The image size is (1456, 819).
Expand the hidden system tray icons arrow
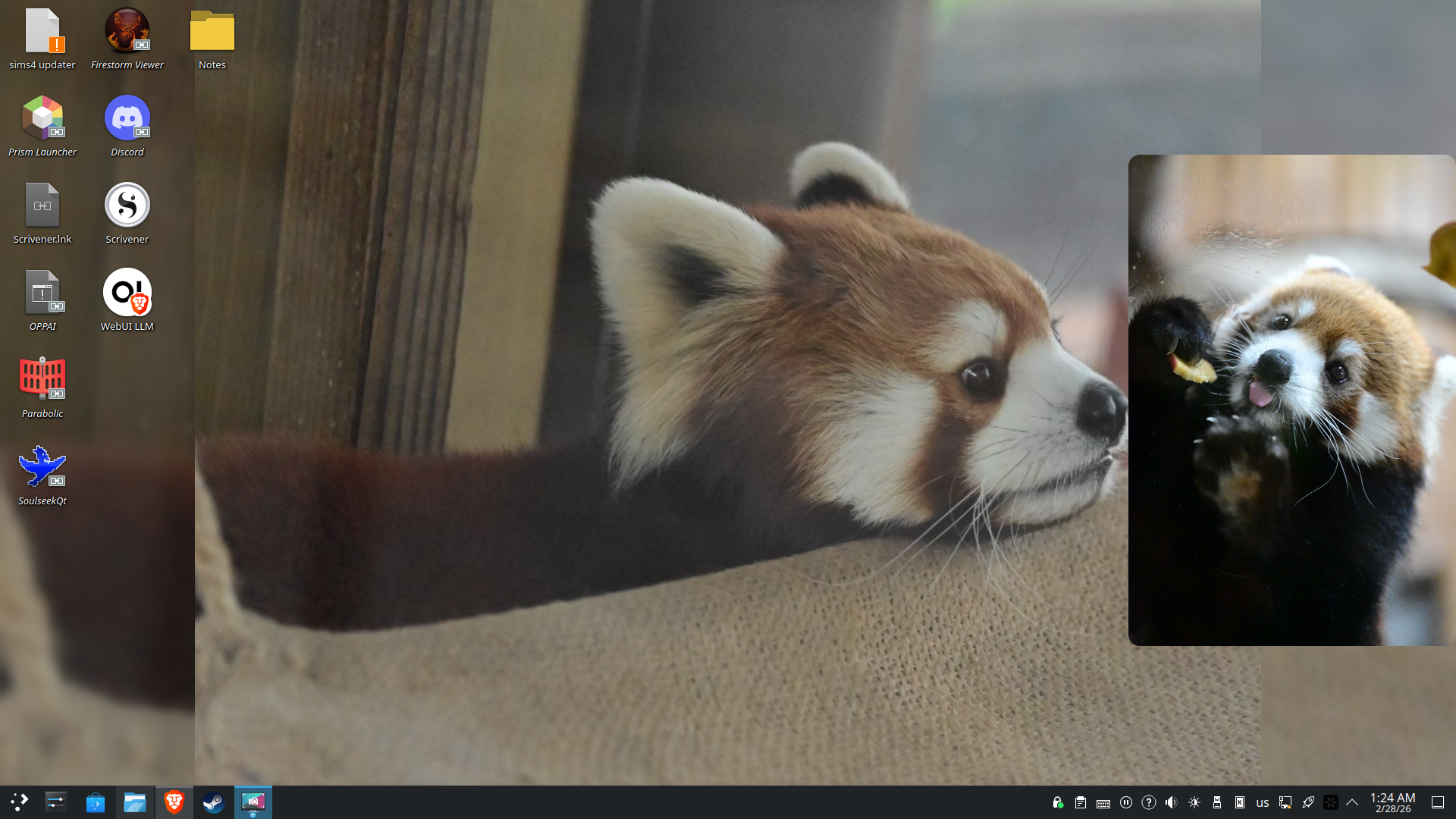(x=1352, y=802)
